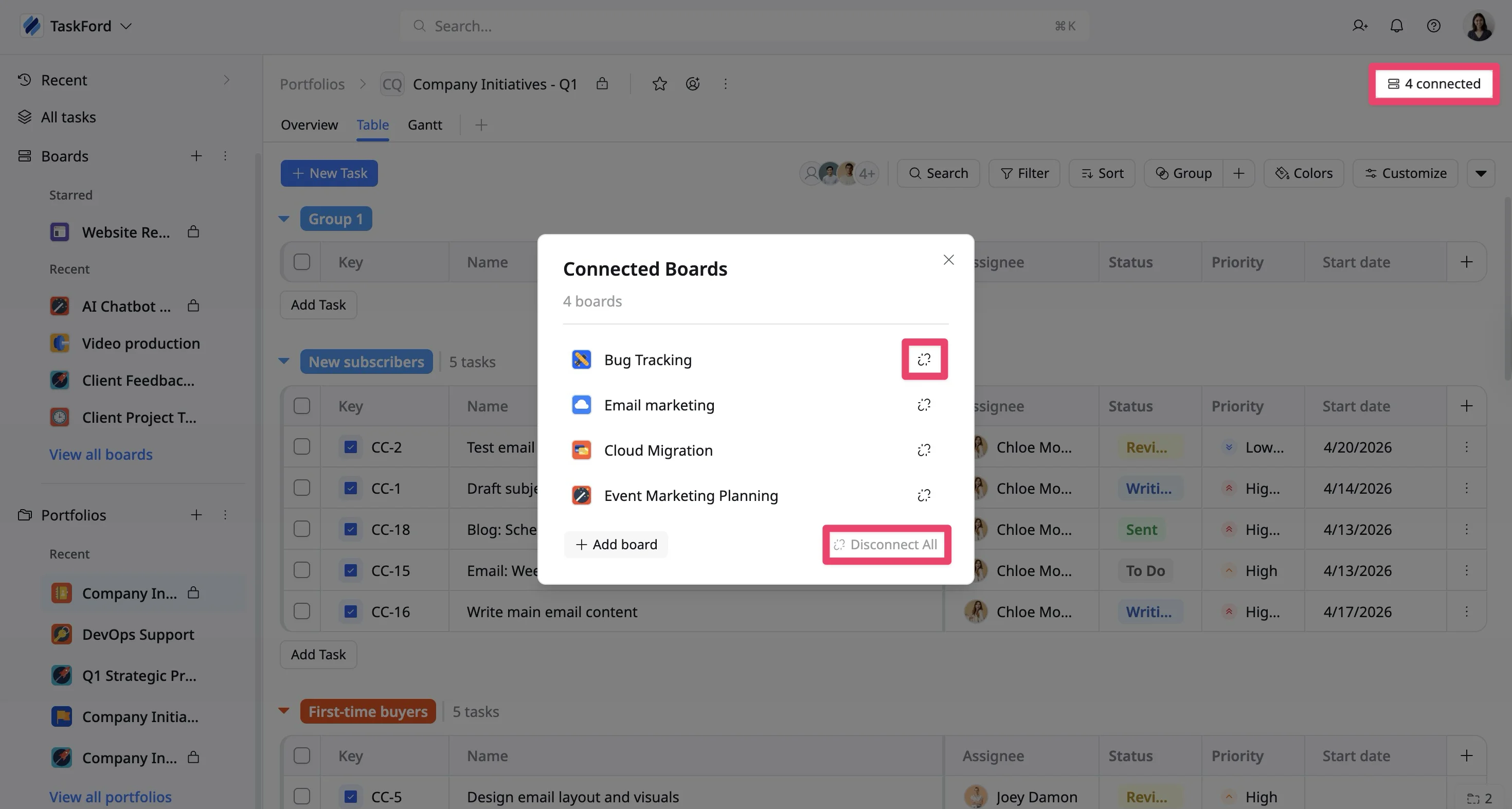This screenshot has width=1512, height=809.
Task: Click the Event Marketing Planning board icon
Action: coord(581,495)
